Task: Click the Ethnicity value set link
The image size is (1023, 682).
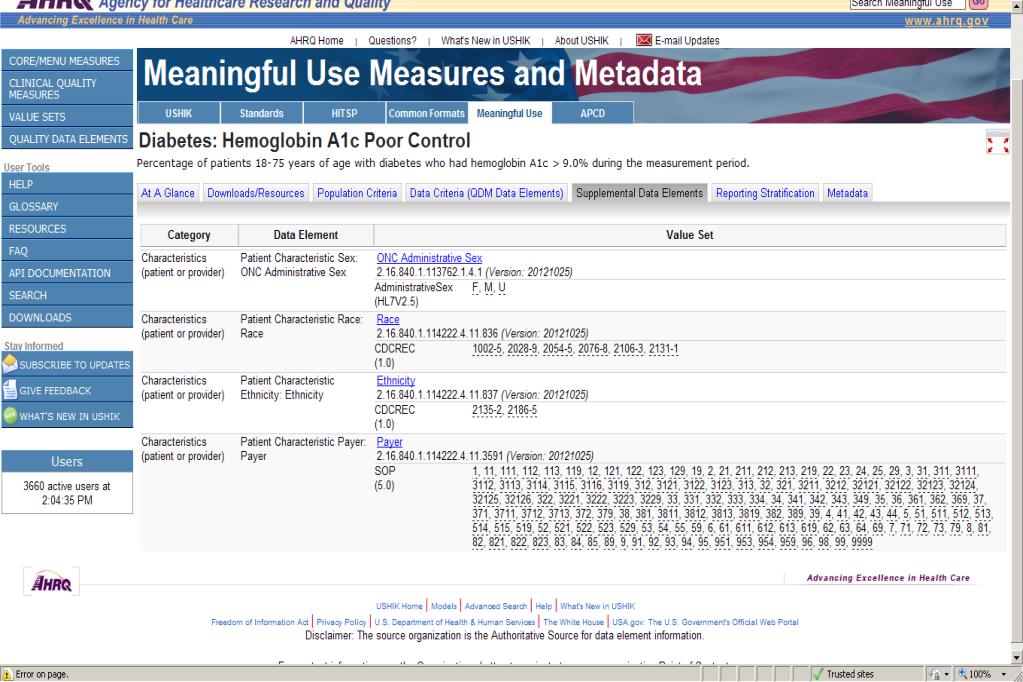Action: [x=395, y=380]
